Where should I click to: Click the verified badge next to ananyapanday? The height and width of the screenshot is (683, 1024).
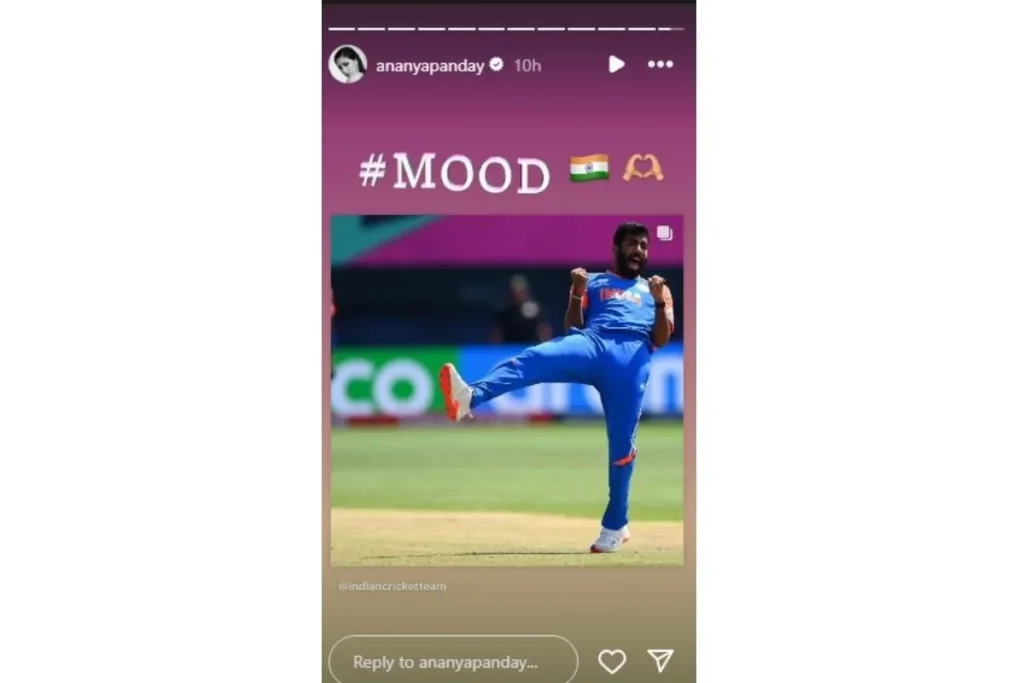click(x=496, y=64)
